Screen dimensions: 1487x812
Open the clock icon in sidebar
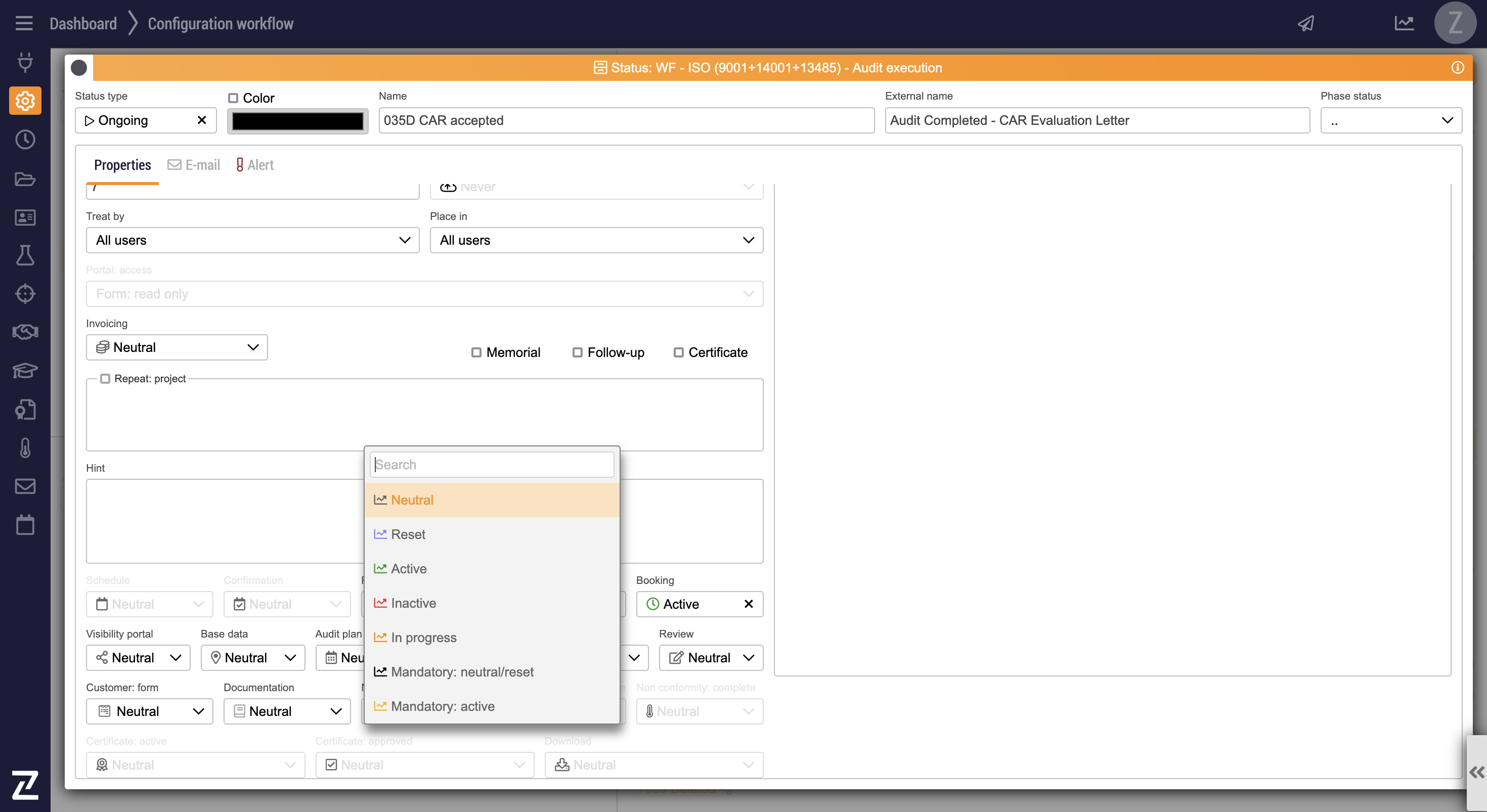coord(25,140)
